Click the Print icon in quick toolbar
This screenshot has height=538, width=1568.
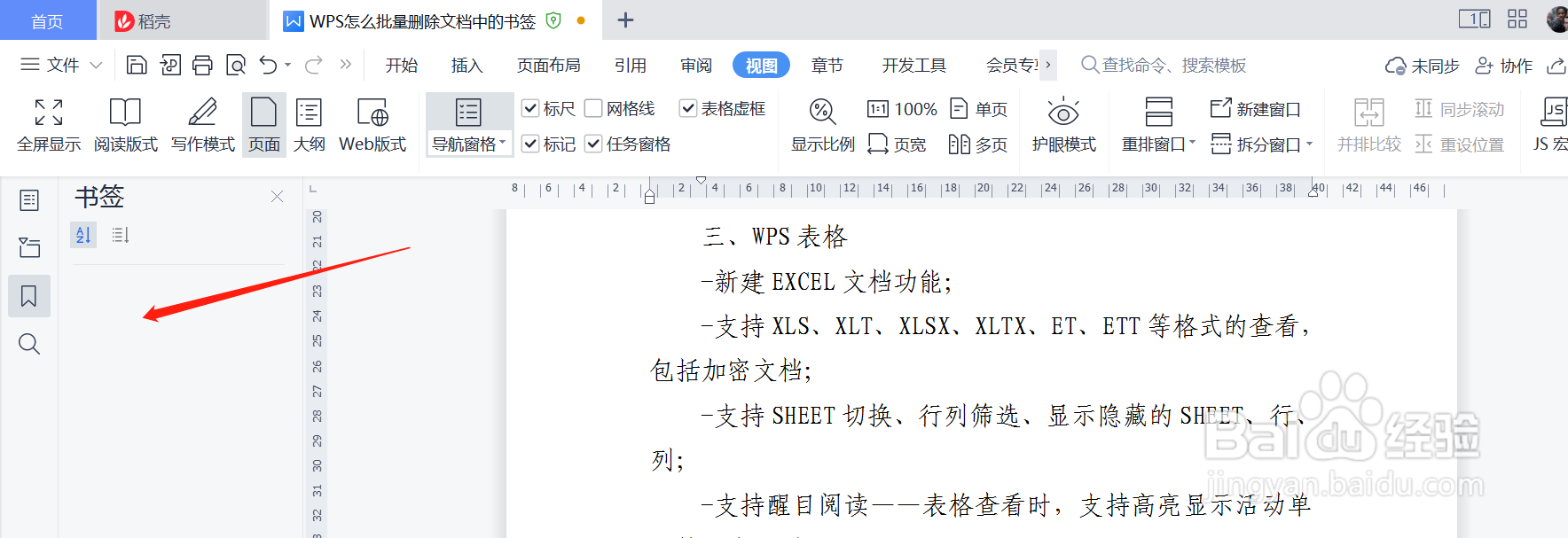click(202, 65)
